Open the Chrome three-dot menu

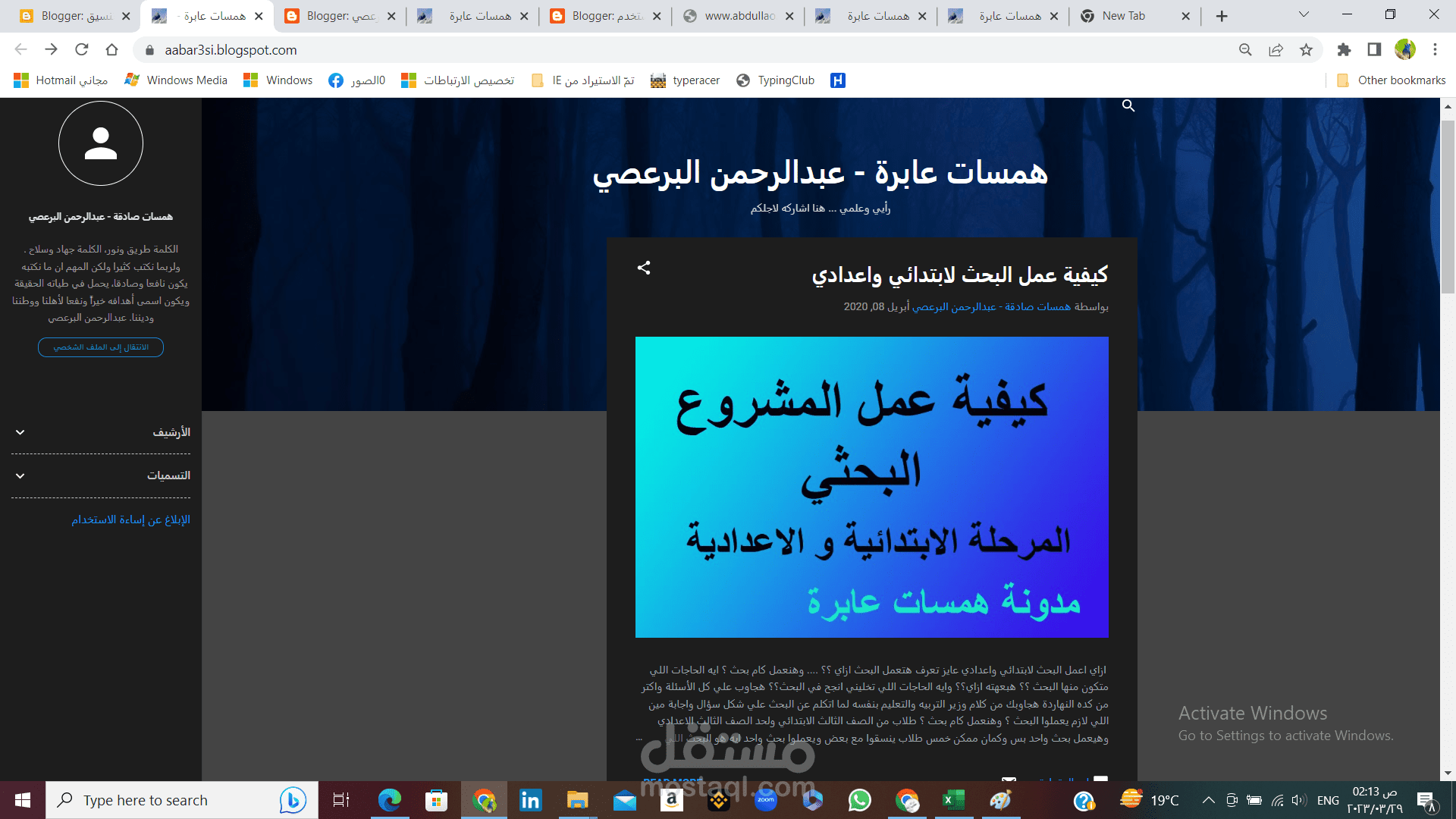point(1435,50)
